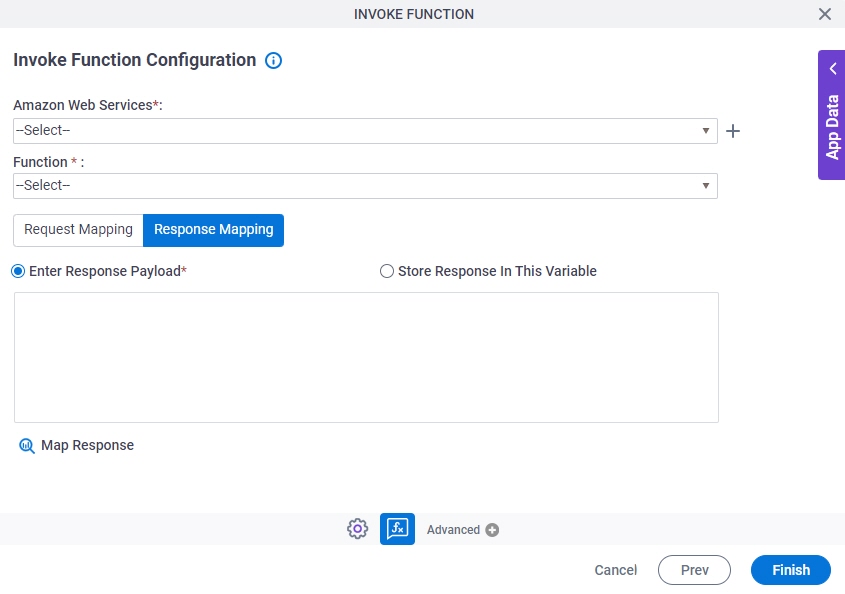Switch to the Request Mapping tab
The height and width of the screenshot is (594, 845).
[77, 229]
